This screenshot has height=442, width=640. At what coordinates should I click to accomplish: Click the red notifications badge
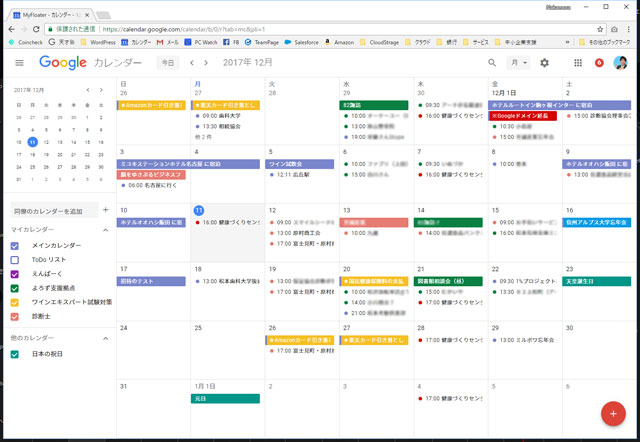point(599,63)
